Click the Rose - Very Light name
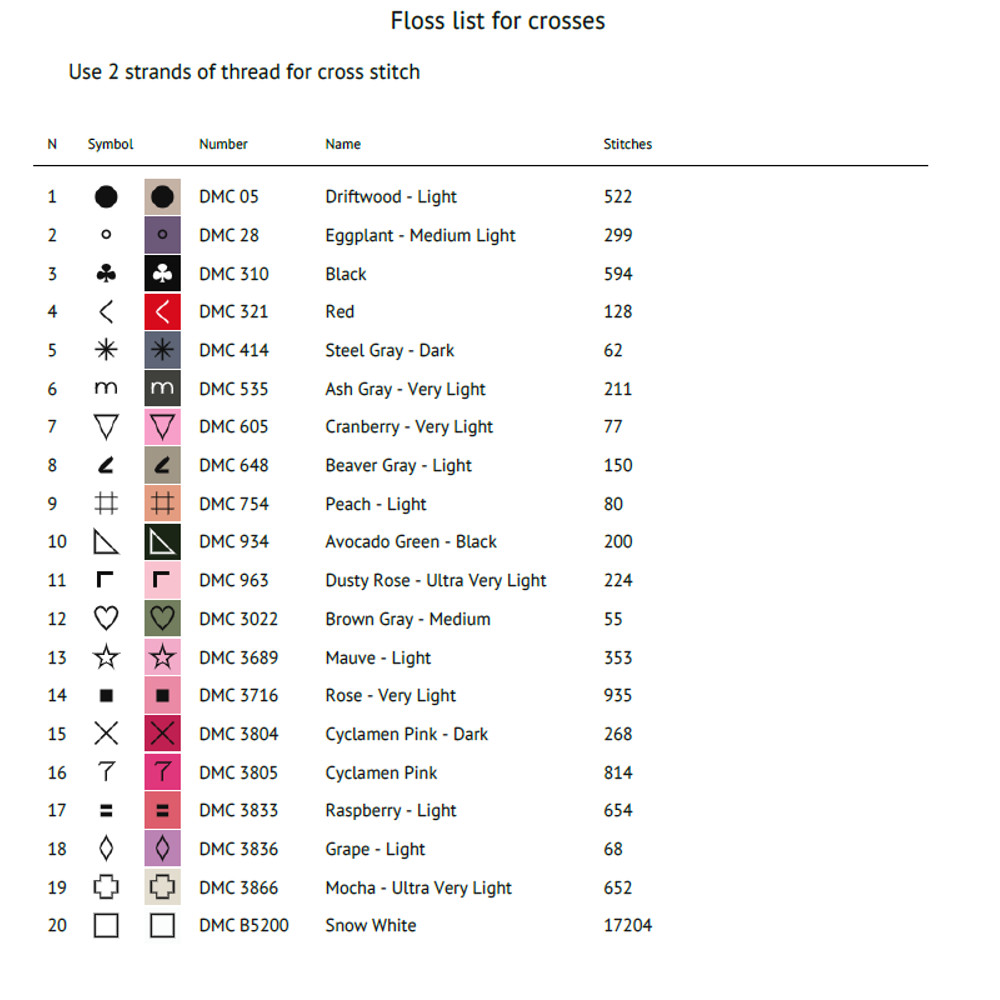Image resolution: width=1000 pixels, height=1000 pixels. (x=390, y=696)
